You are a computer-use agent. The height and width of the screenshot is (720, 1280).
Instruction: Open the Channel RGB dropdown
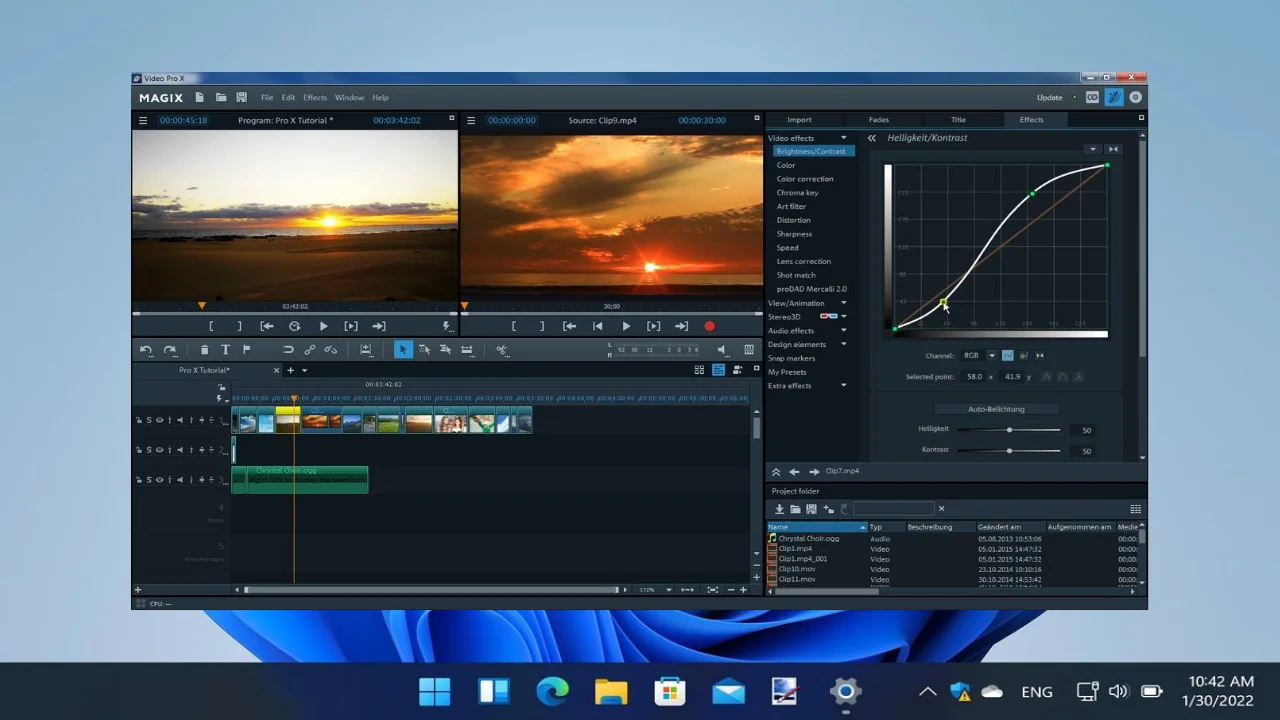pyautogui.click(x=991, y=355)
